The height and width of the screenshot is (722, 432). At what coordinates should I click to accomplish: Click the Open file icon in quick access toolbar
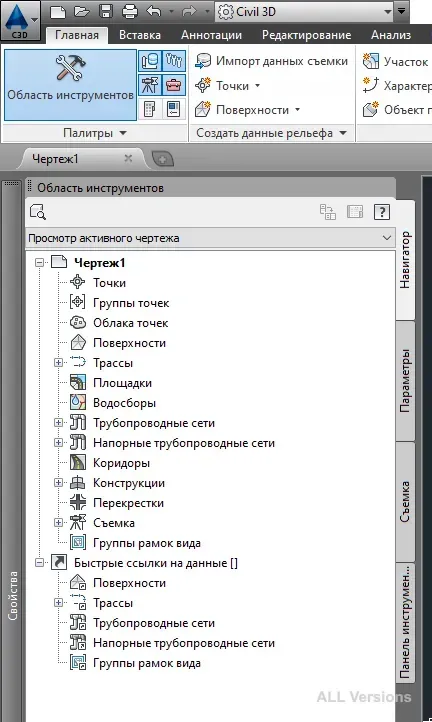[x=82, y=12]
